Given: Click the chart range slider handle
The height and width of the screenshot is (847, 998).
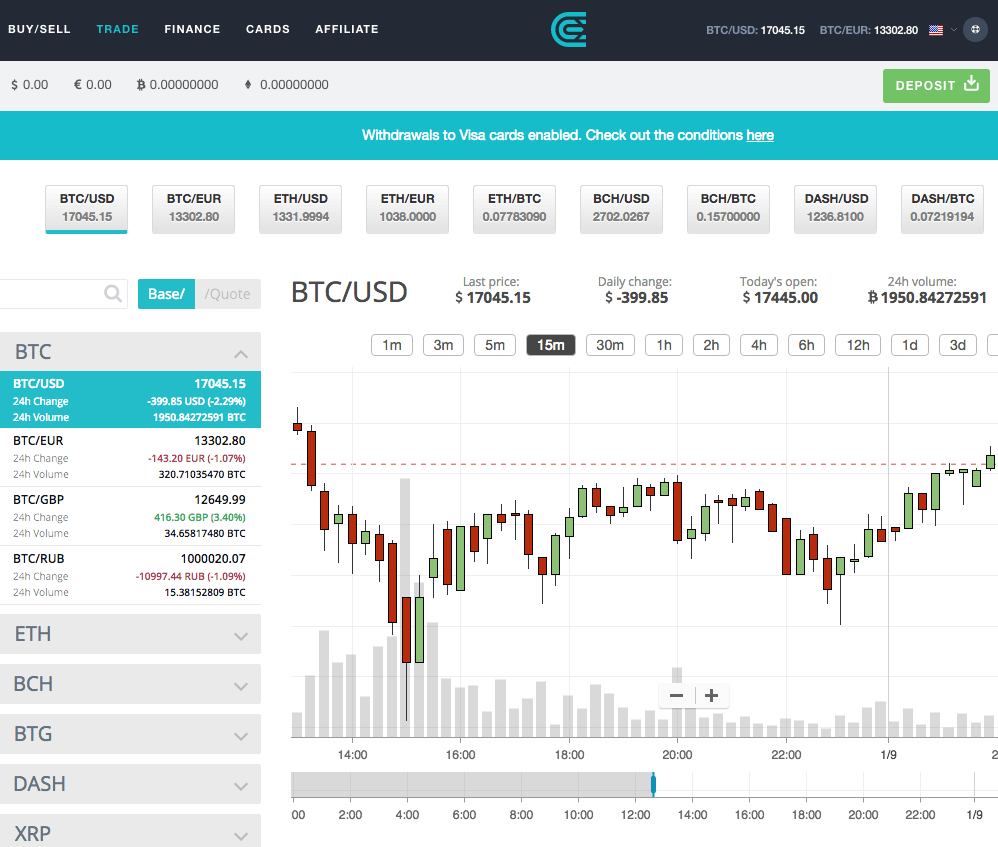Looking at the screenshot, I should [653, 784].
